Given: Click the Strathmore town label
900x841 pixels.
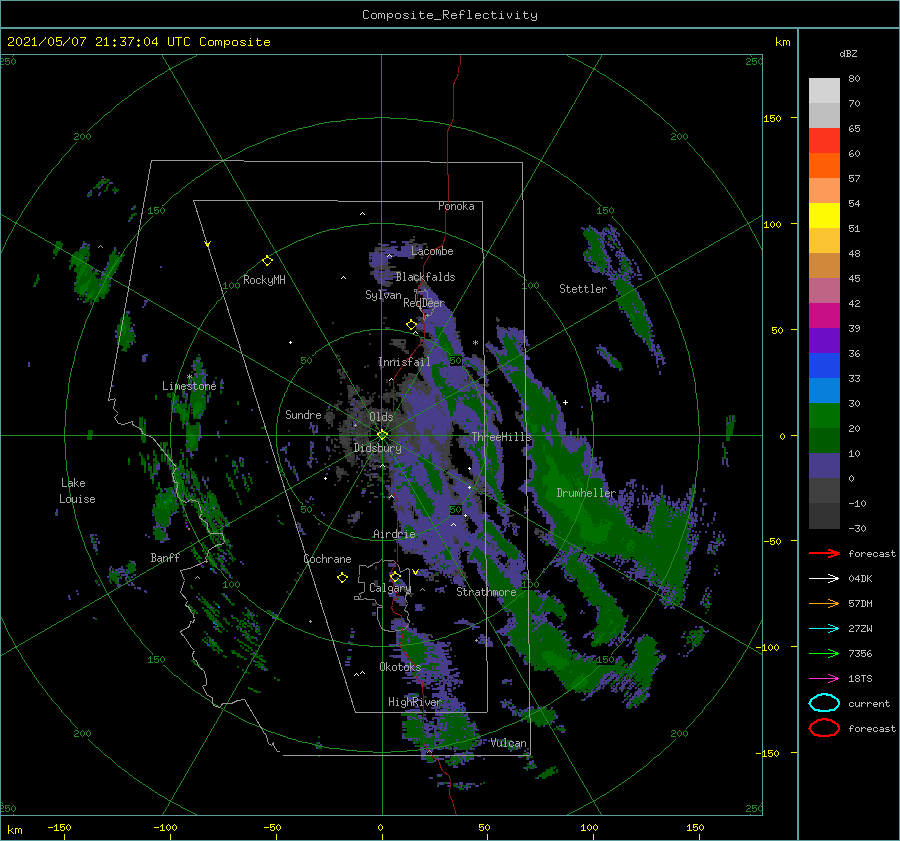Looking at the screenshot, I should (486, 592).
